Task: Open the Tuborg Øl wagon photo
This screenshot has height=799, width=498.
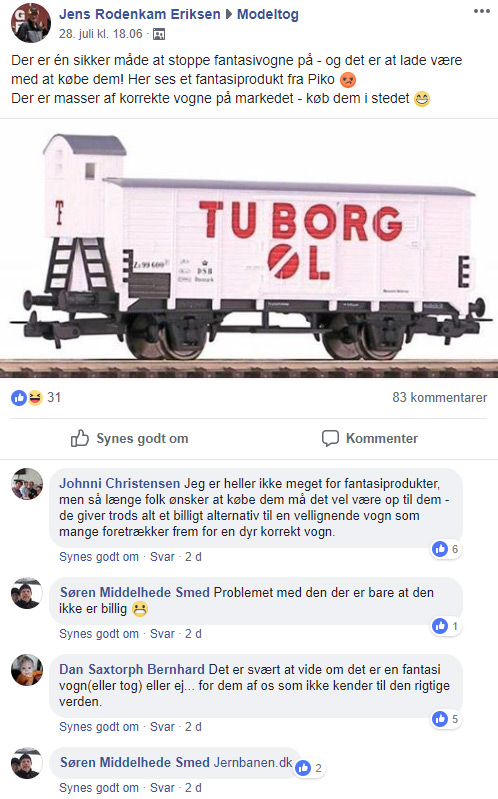Action: tap(249, 248)
